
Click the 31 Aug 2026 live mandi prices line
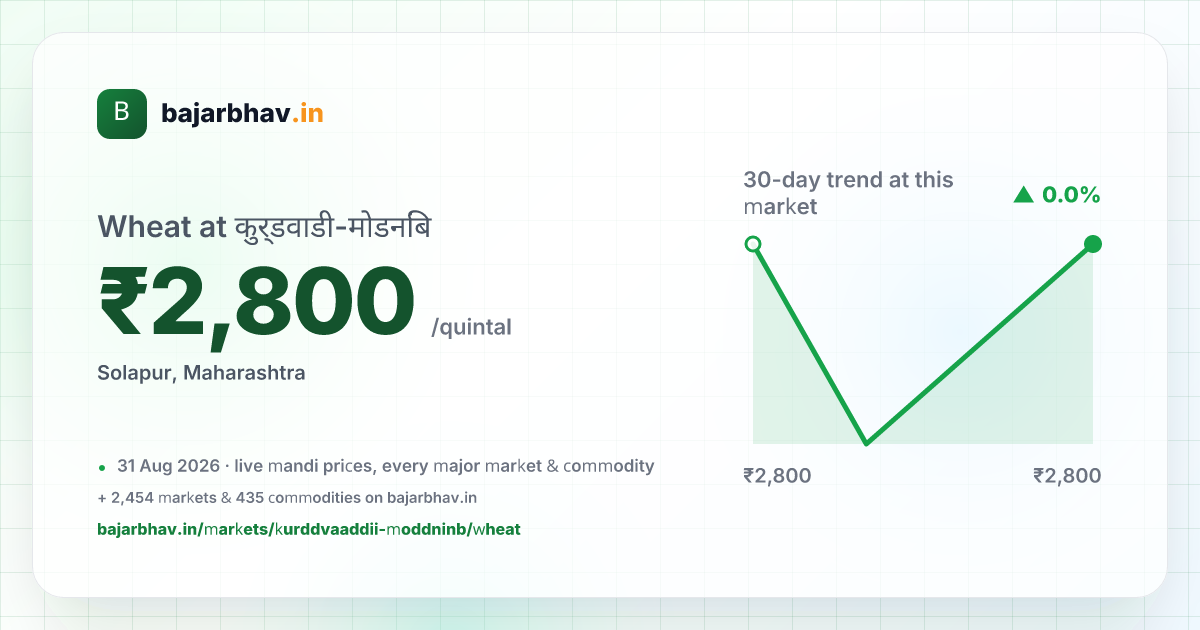point(386,466)
